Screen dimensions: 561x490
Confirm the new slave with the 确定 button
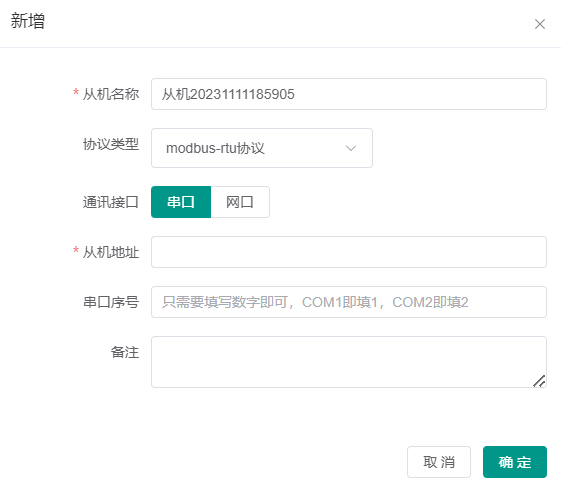(515, 462)
